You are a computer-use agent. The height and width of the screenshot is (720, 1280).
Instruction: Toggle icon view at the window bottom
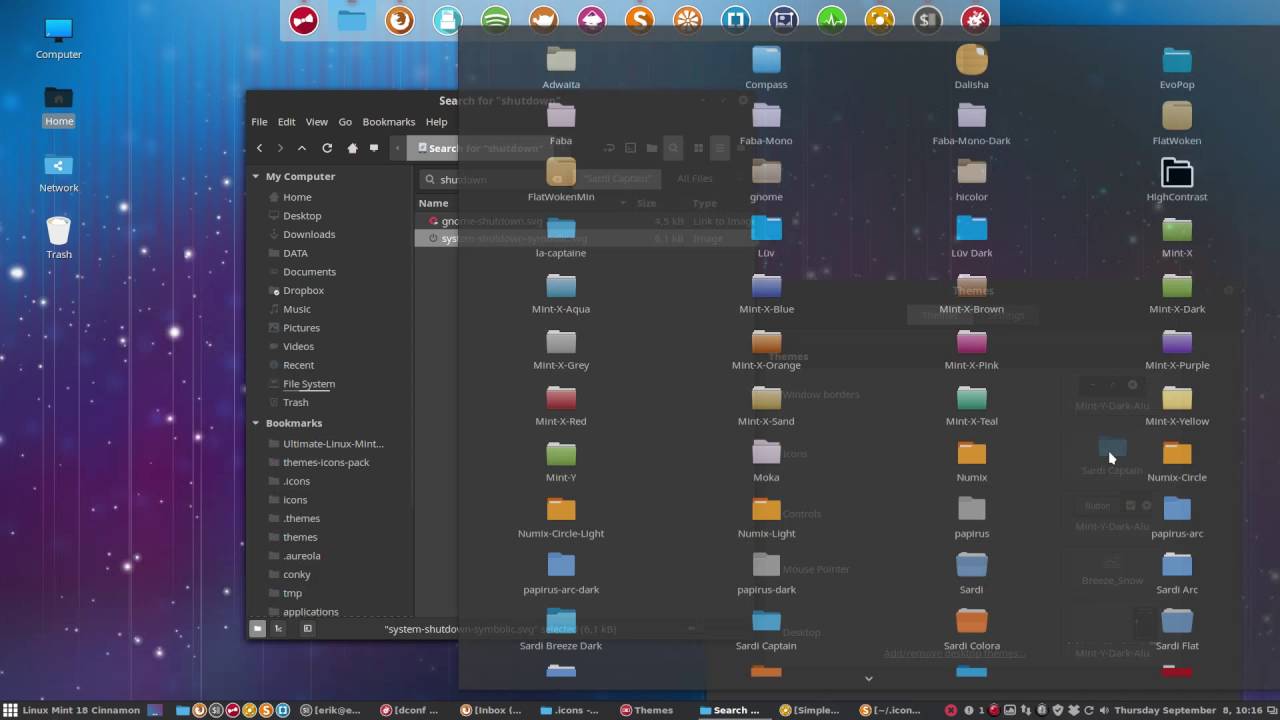click(x=258, y=628)
